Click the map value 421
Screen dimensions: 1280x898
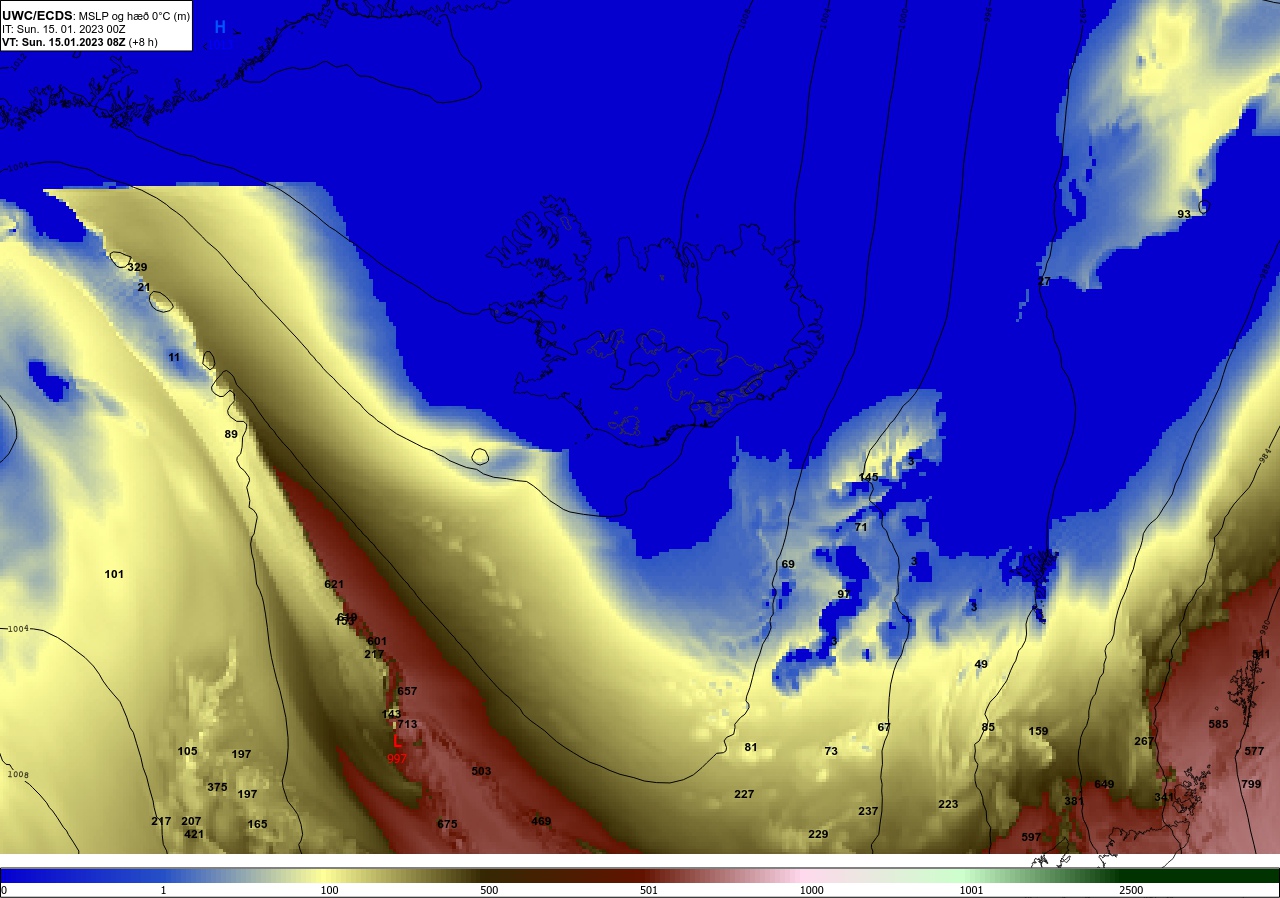[194, 834]
